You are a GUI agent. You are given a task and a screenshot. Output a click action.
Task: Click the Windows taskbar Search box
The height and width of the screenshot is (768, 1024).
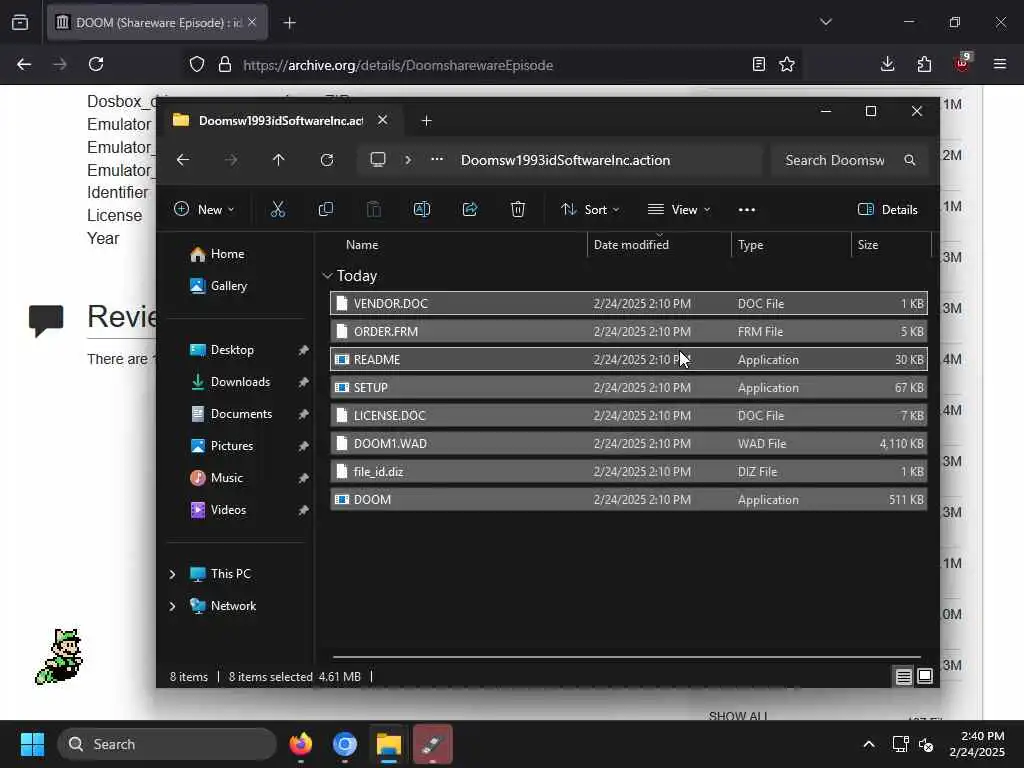click(x=167, y=744)
